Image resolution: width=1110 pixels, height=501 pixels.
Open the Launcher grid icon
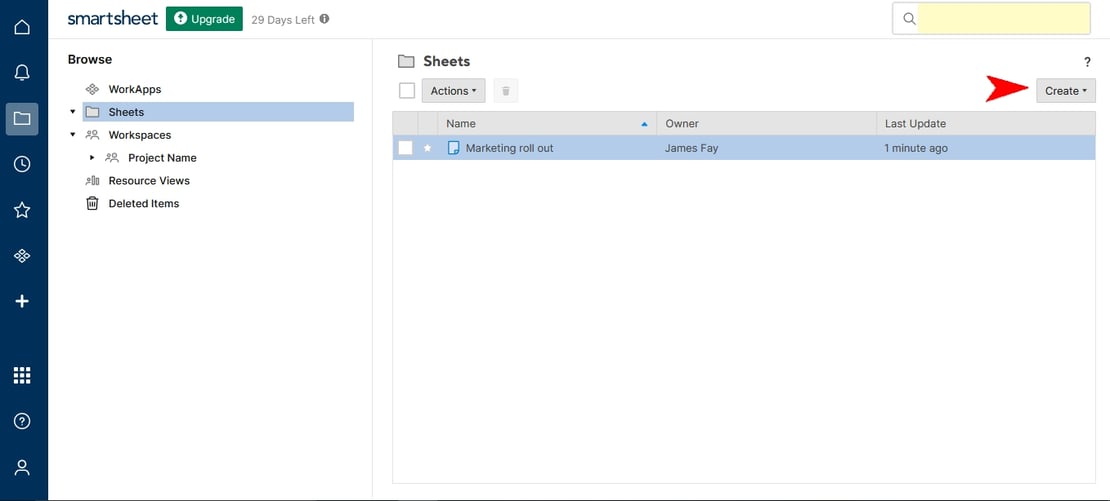point(22,375)
